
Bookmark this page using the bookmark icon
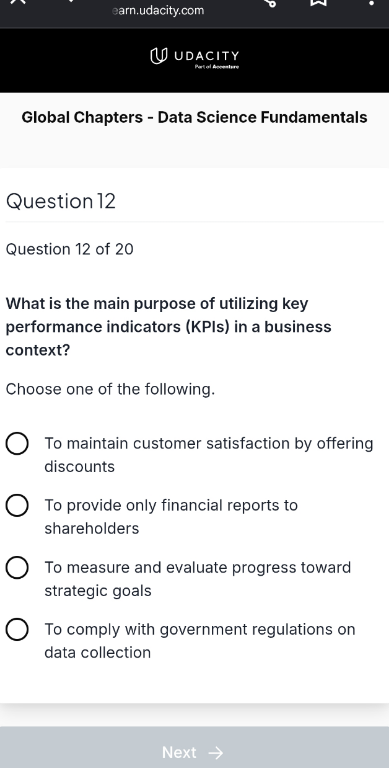pos(318,2)
